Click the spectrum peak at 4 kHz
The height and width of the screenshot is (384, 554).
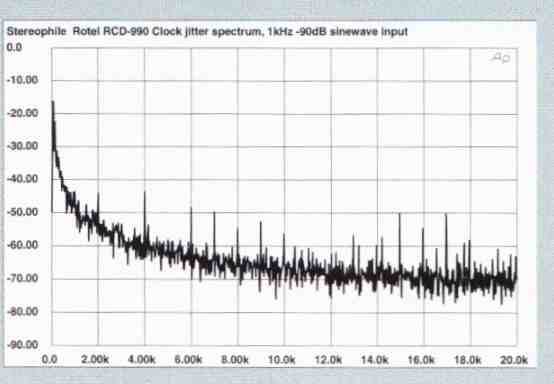tap(145, 193)
